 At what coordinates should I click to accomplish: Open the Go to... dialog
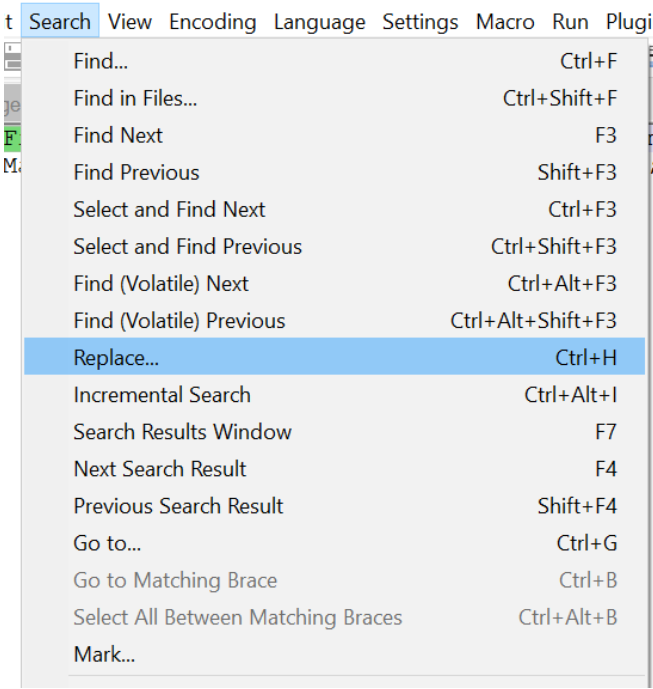pos(334,543)
